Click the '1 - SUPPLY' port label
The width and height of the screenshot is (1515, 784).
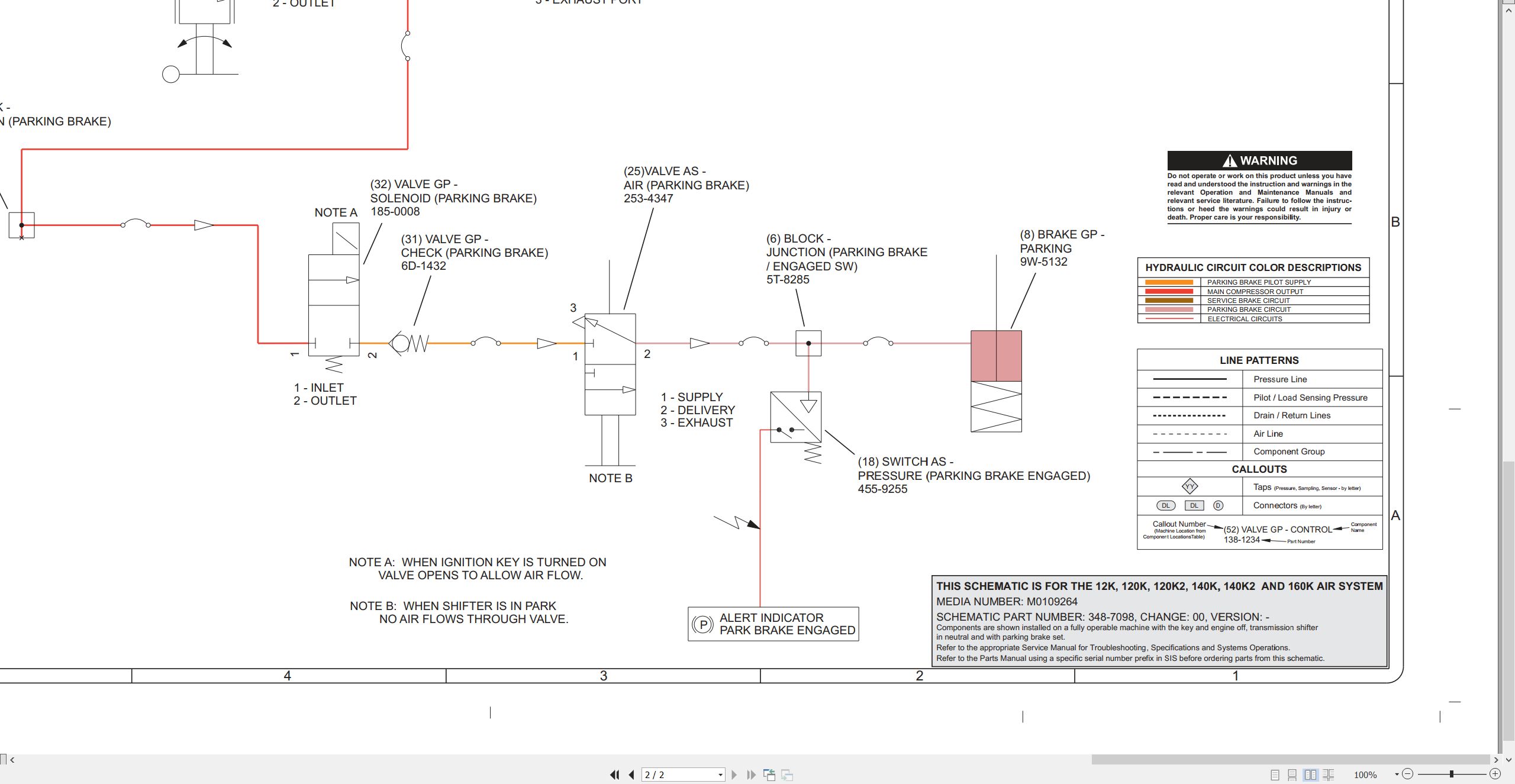[692, 397]
